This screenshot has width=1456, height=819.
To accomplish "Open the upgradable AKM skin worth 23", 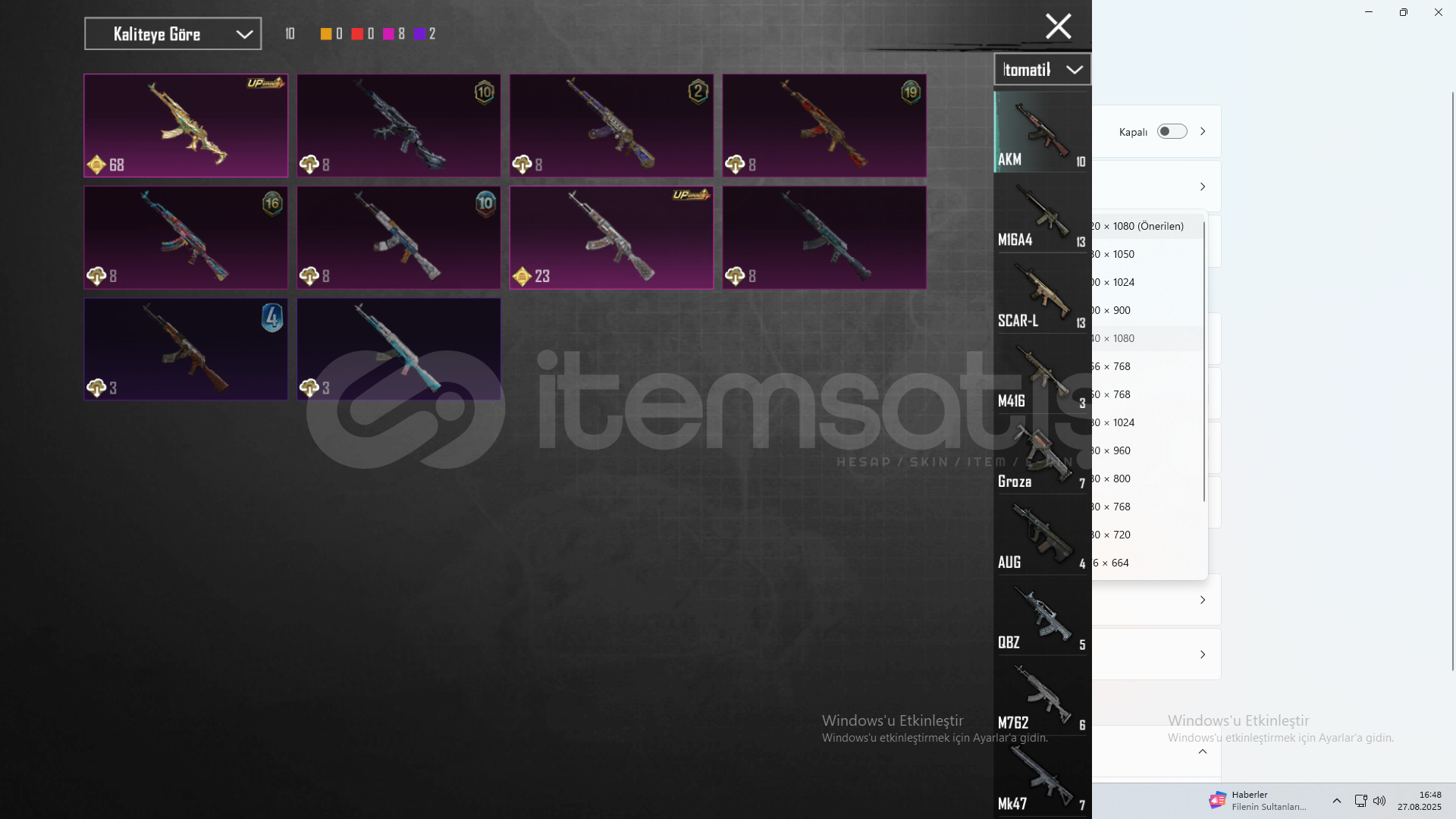I will tap(612, 237).
